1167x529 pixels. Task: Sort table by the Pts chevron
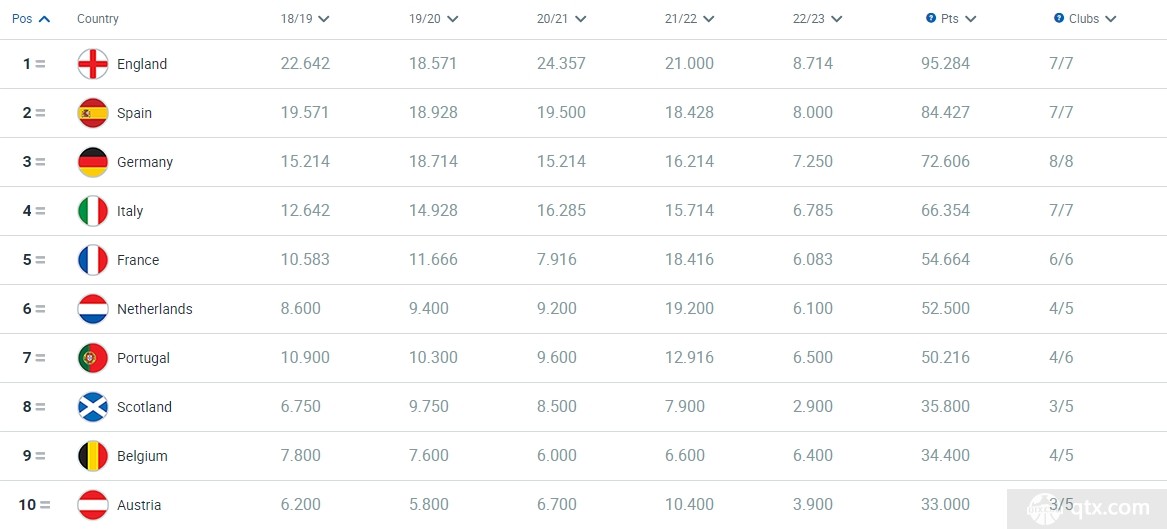coord(970,19)
